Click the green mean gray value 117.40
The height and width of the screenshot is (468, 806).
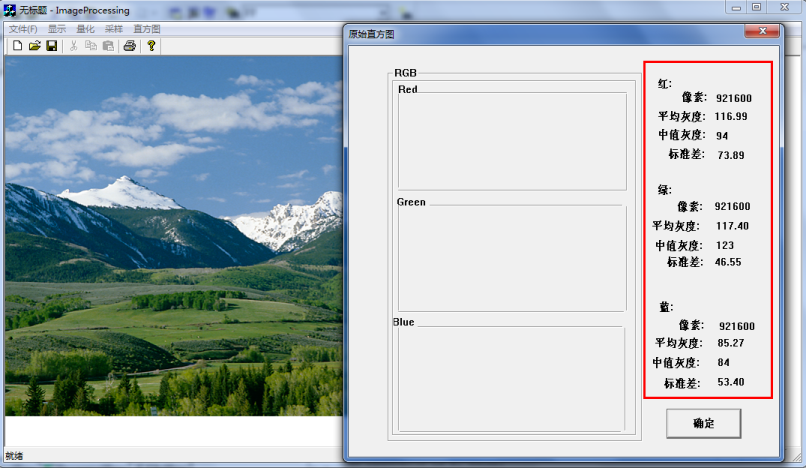click(x=732, y=226)
